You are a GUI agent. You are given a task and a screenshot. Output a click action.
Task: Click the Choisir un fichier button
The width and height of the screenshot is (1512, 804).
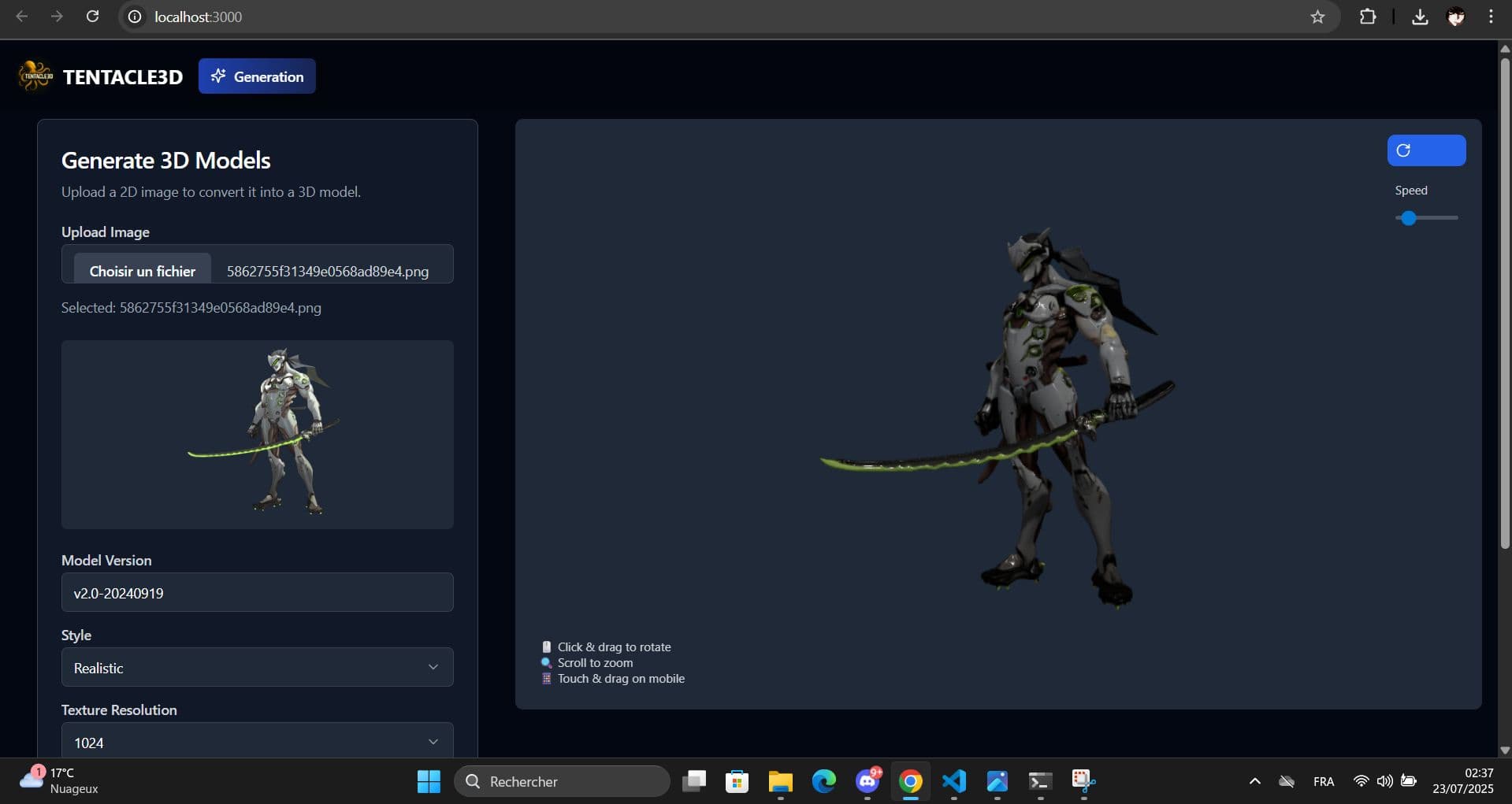(142, 271)
